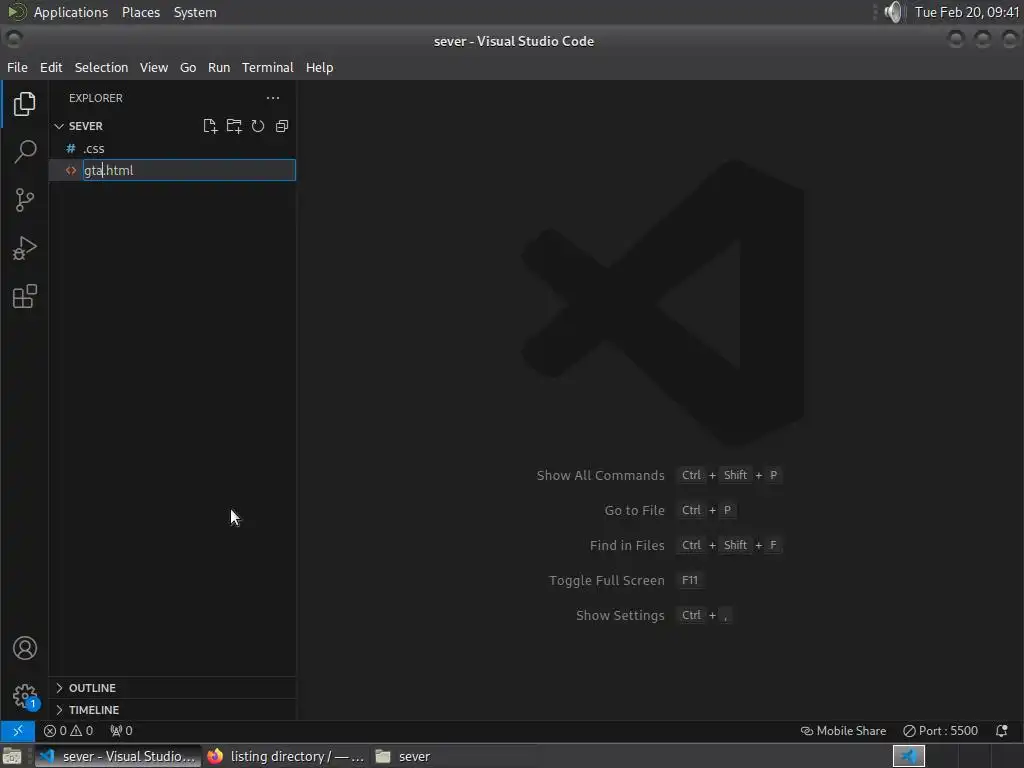The height and width of the screenshot is (768, 1024).
Task: Open notifications bell in status bar
Action: tap(1002, 731)
